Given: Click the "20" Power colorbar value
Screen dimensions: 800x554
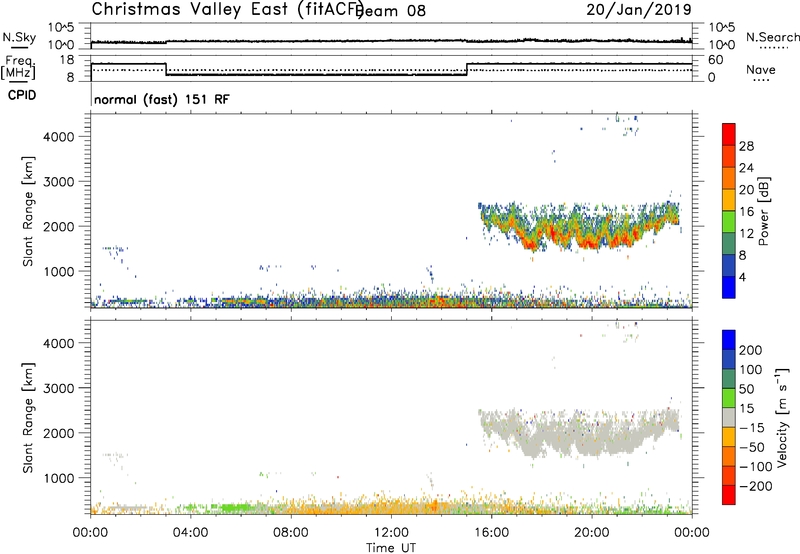Looking at the screenshot, I should pos(746,190).
